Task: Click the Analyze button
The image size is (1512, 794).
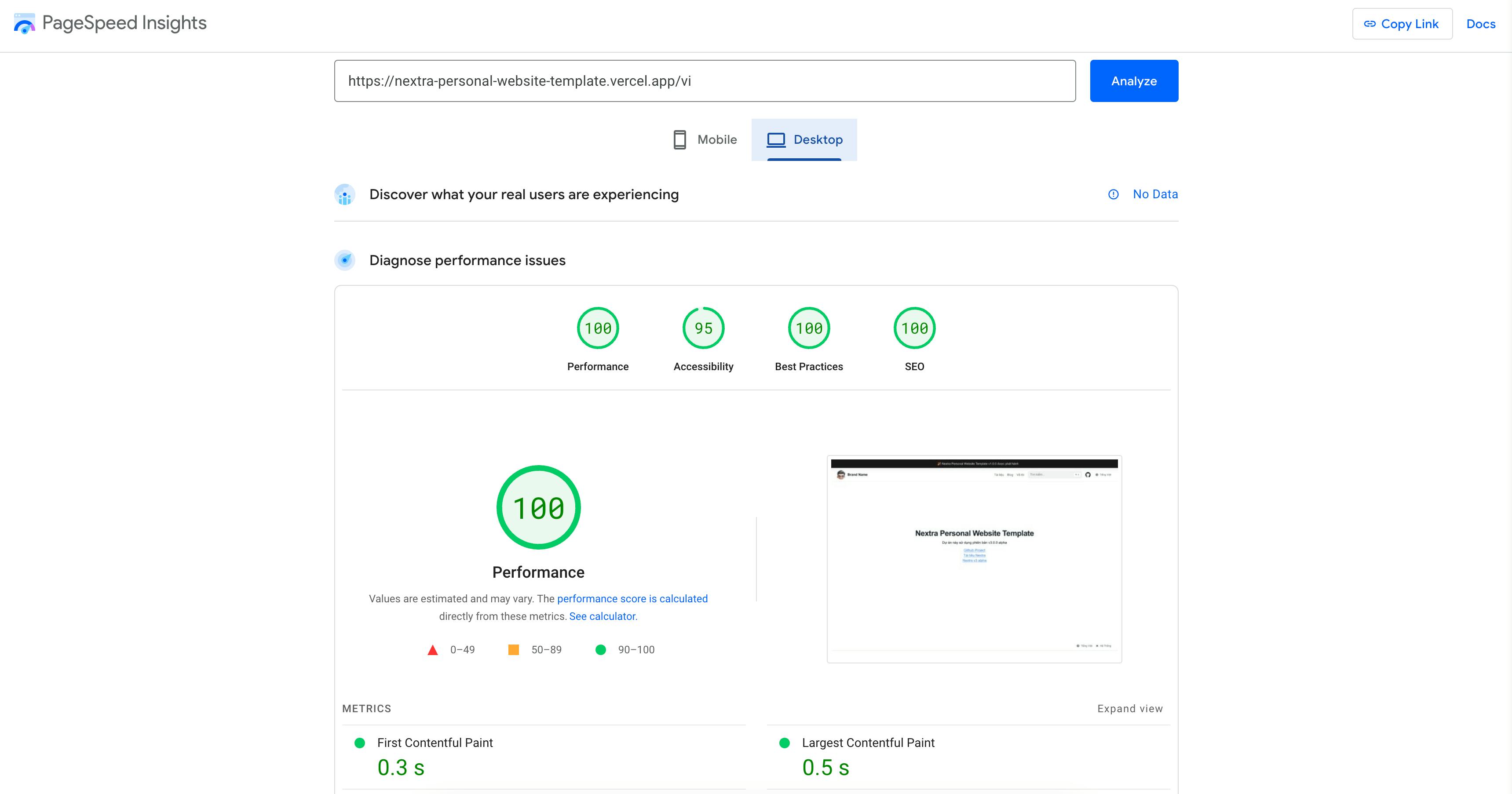Action: click(1134, 81)
